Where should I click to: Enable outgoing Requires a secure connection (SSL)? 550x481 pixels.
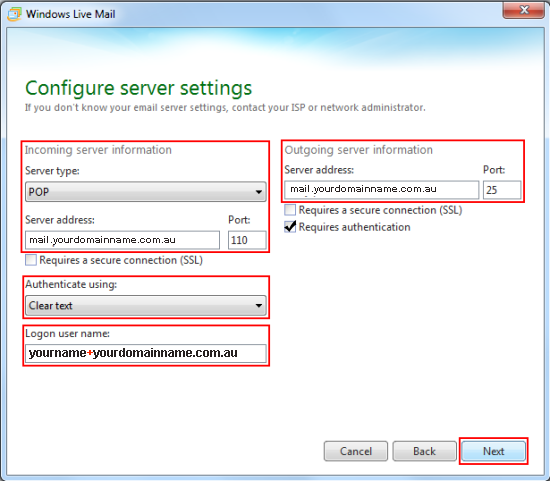click(x=290, y=210)
